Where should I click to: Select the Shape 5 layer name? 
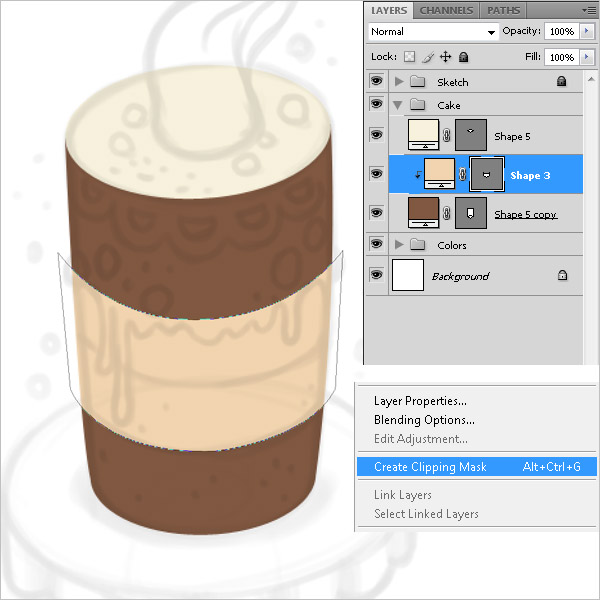click(512, 137)
